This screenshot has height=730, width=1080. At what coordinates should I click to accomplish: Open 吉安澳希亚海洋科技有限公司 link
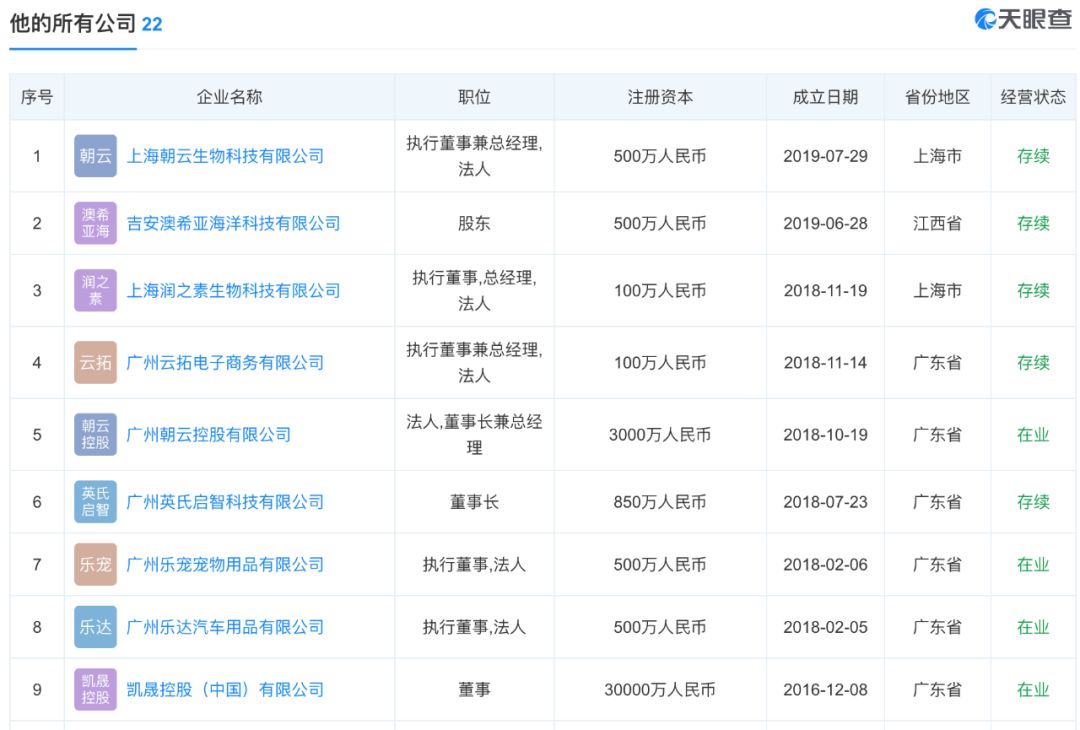click(x=233, y=223)
